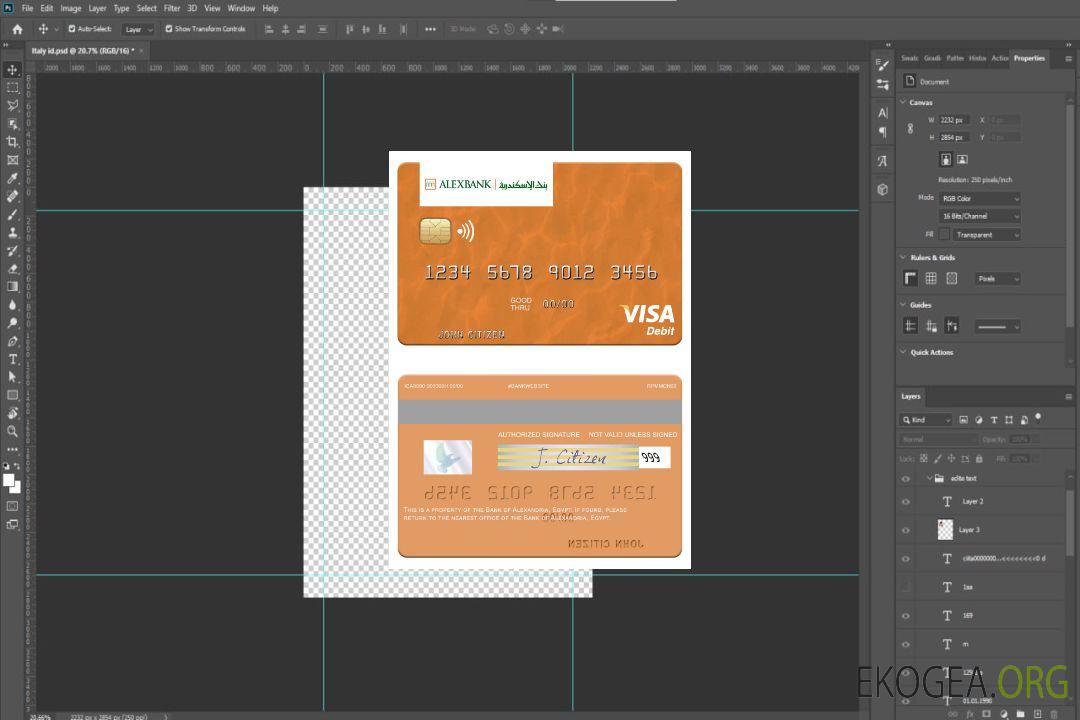Hide Layer 3 via its eye icon
This screenshot has width=1080, height=720.
point(906,531)
